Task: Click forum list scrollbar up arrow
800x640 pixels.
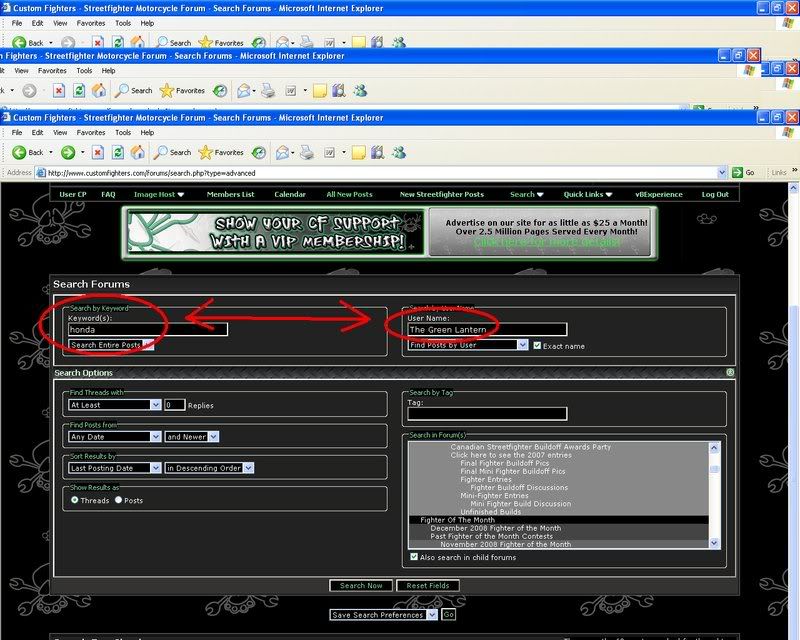Action: [x=714, y=448]
